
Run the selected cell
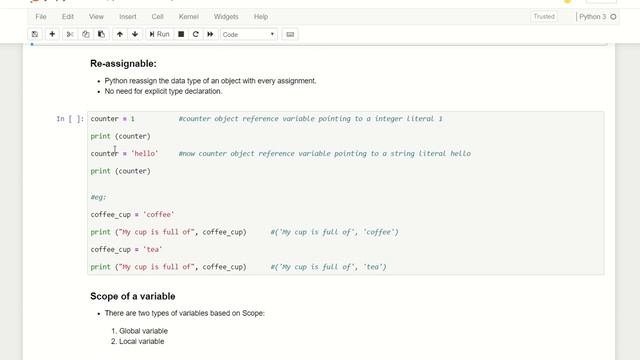pos(159,34)
